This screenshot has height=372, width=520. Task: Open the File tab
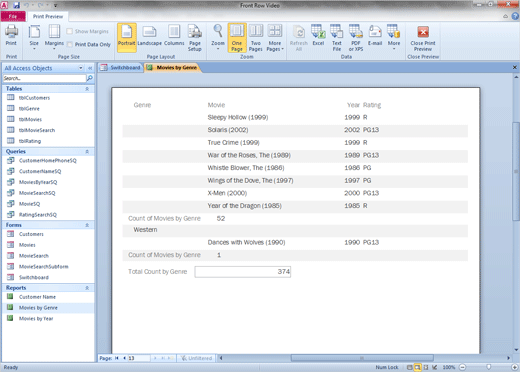[13, 16]
